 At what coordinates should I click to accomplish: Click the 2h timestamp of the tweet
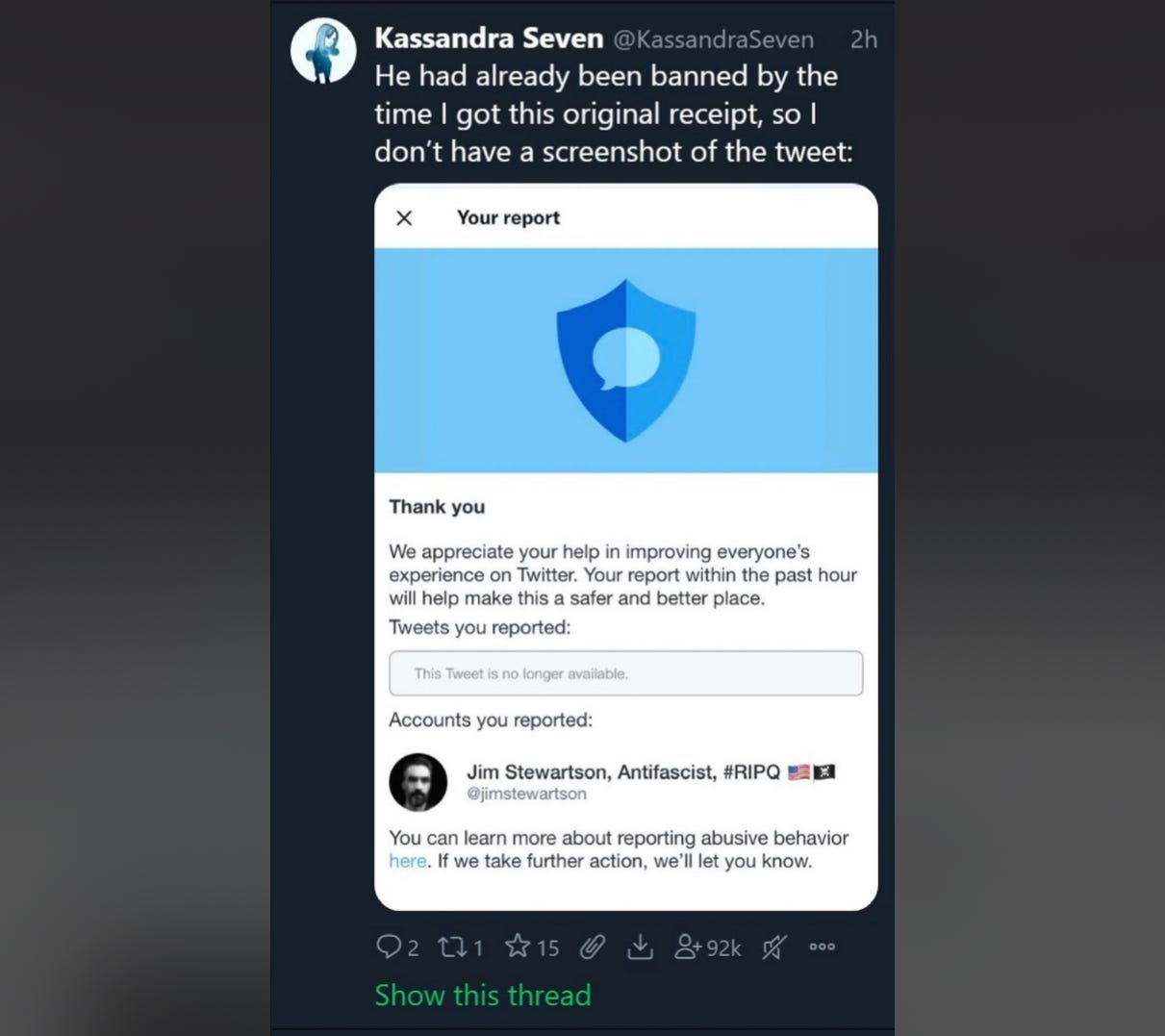coord(863,39)
